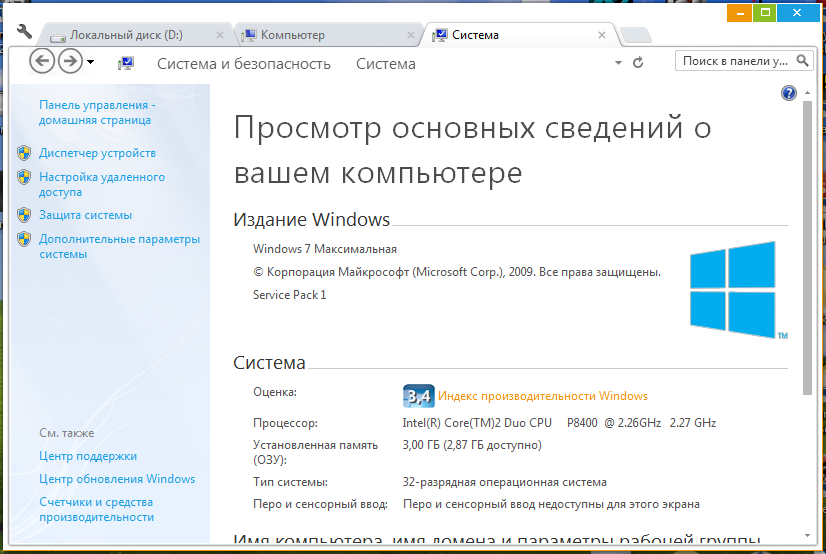Screen dimensions: 826x554
Task: Open Дополнительные параметры системы link
Action: coord(120,246)
